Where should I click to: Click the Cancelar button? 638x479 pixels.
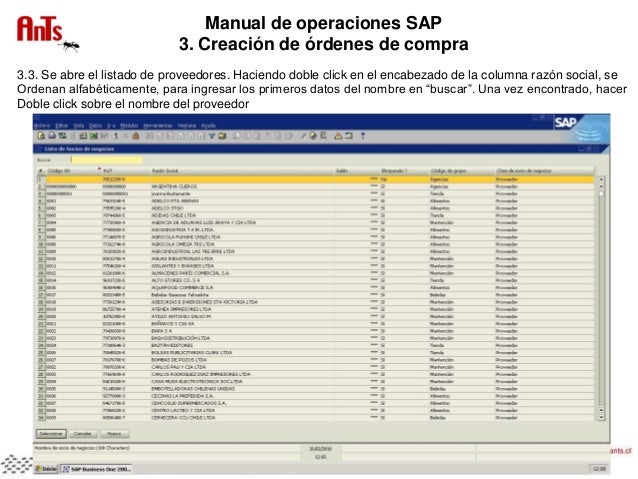tap(83, 434)
